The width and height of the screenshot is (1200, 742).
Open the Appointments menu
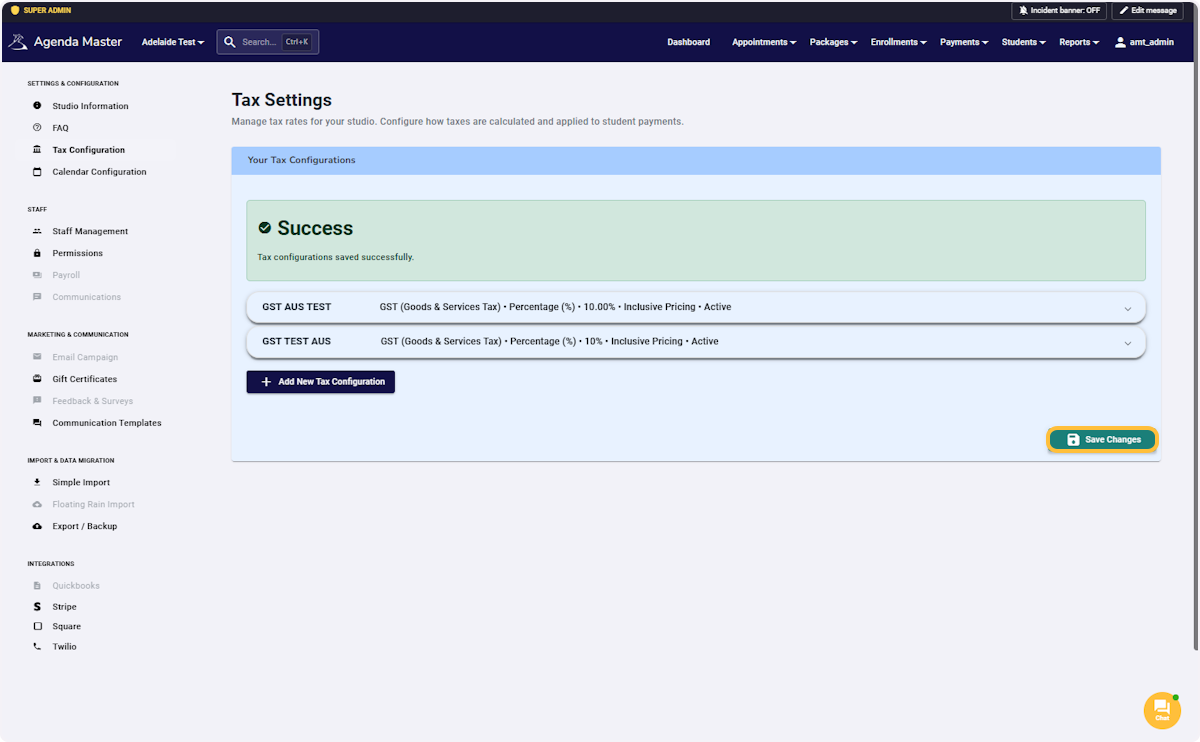pos(764,42)
